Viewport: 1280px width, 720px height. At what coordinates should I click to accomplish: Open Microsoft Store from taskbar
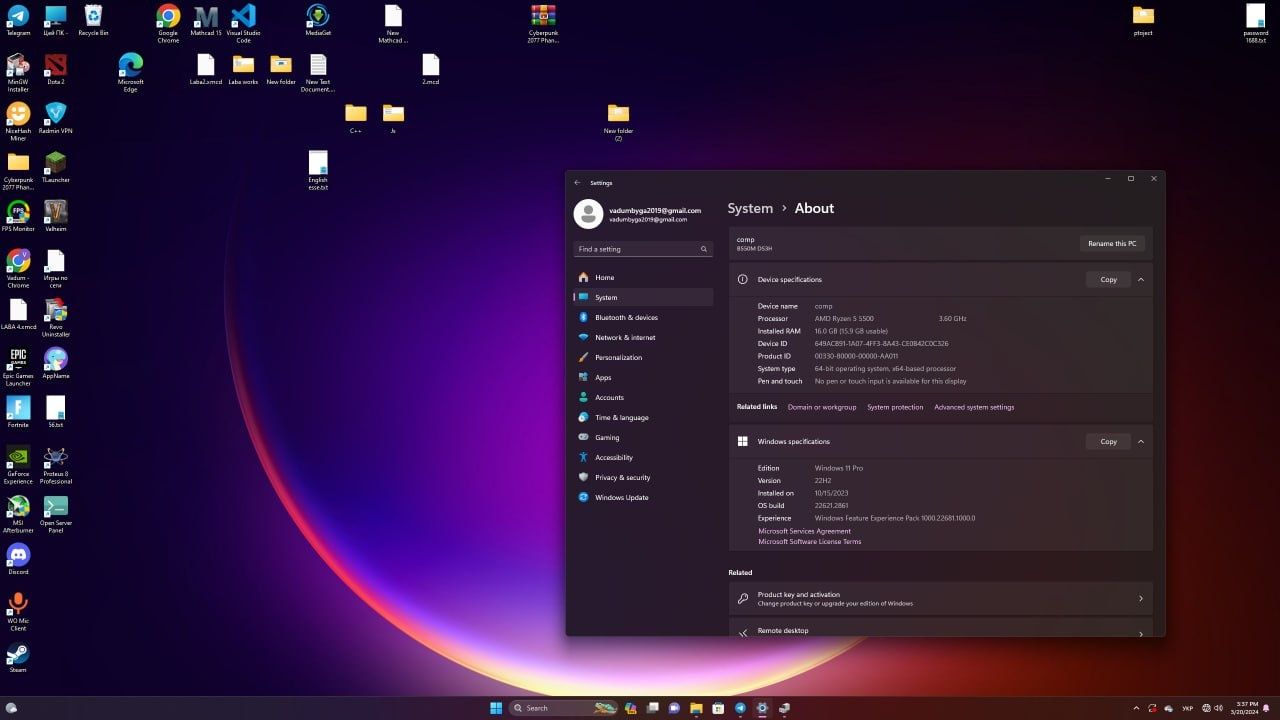[x=718, y=708]
